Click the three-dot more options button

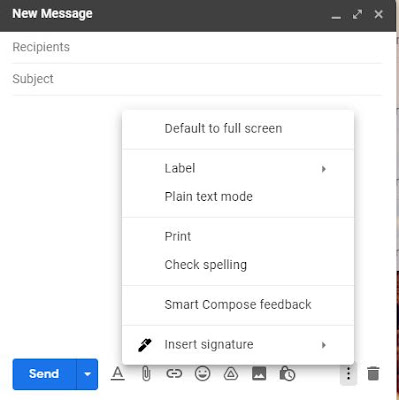pos(348,374)
